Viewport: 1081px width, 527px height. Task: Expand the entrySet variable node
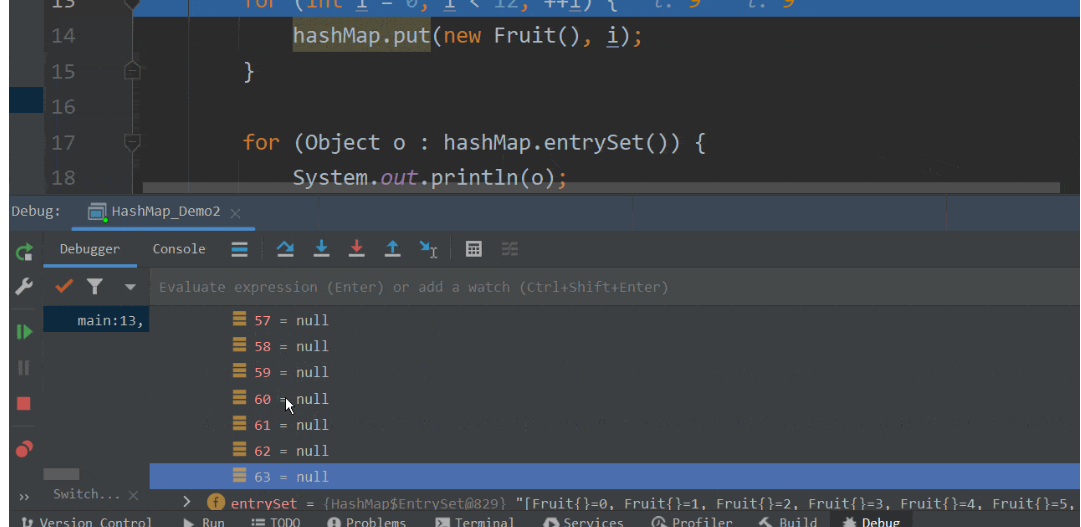(186, 501)
